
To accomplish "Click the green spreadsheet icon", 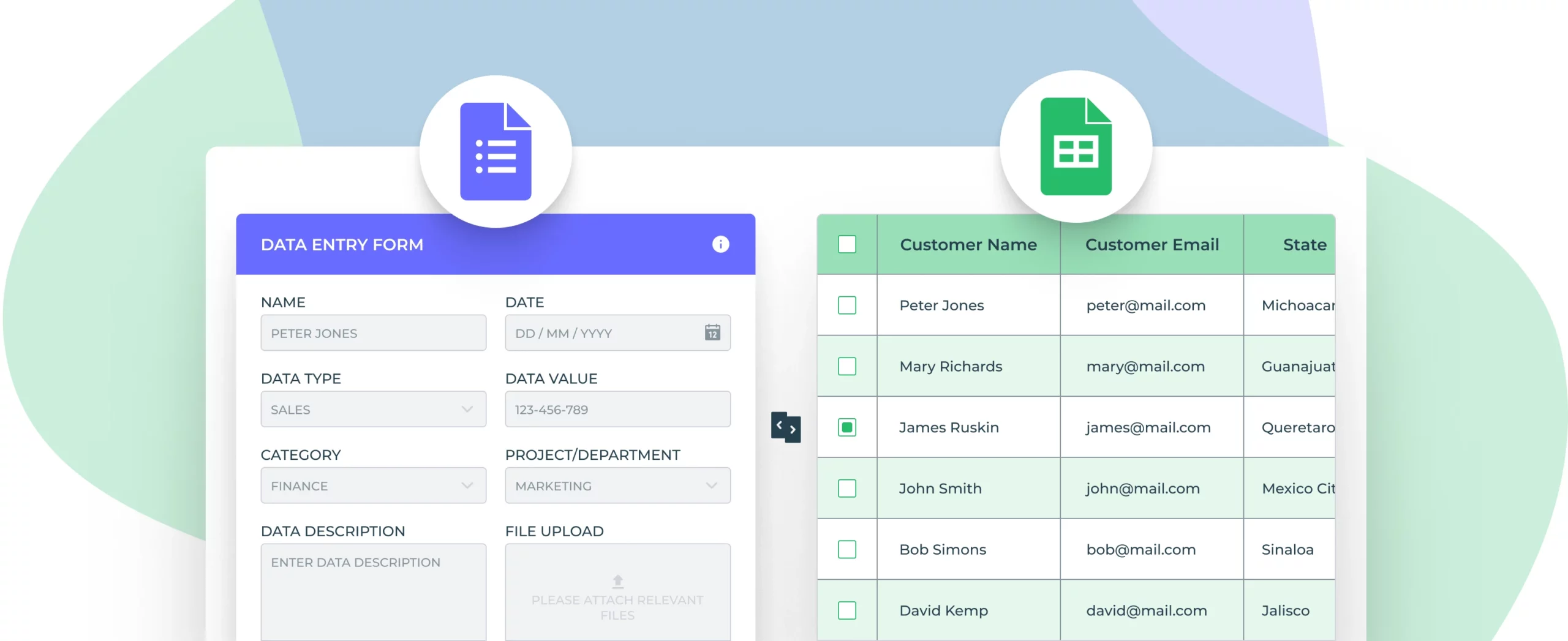I will 1076,146.
